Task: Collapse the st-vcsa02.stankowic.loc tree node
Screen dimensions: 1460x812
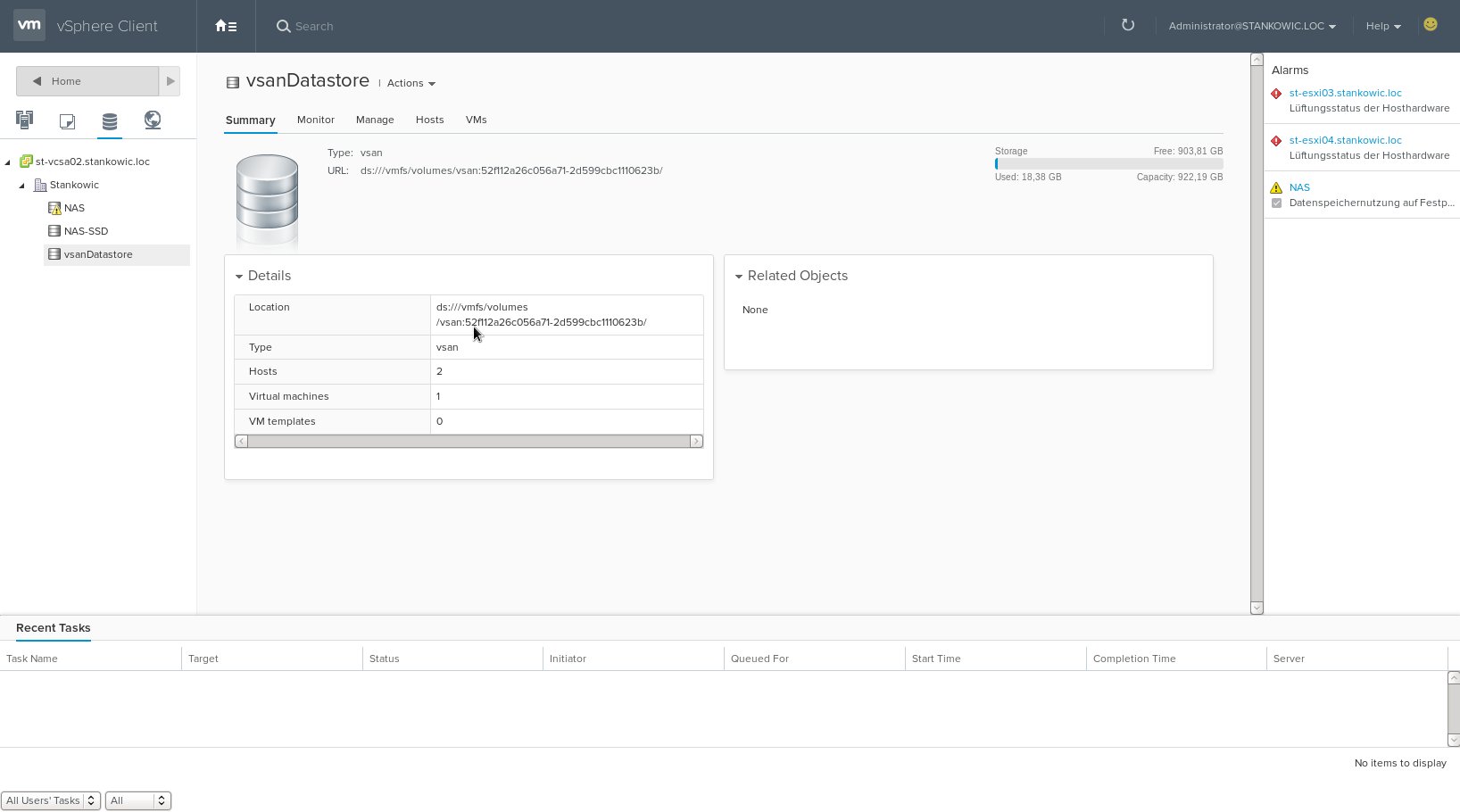Action: (x=8, y=162)
